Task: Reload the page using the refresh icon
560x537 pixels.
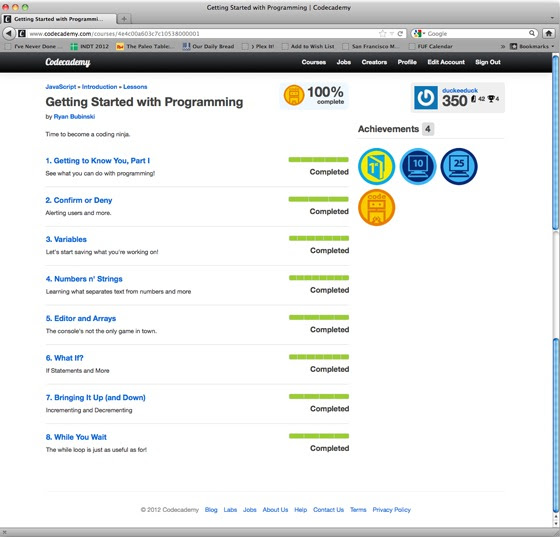Action: pos(400,34)
